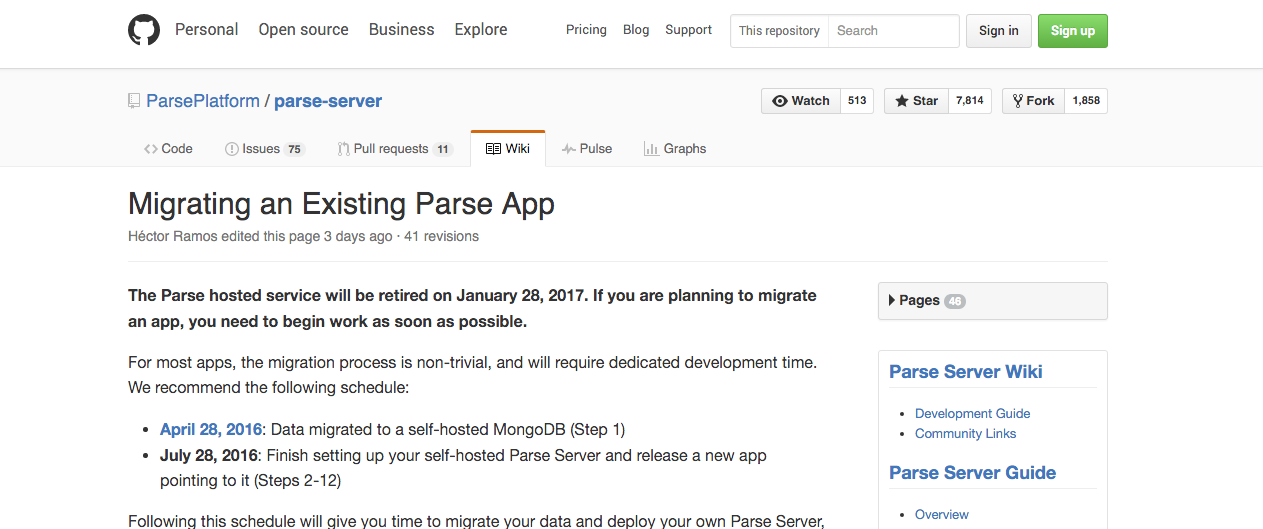Click the Wiki tab book icon
This screenshot has width=1263, height=529.
493,149
